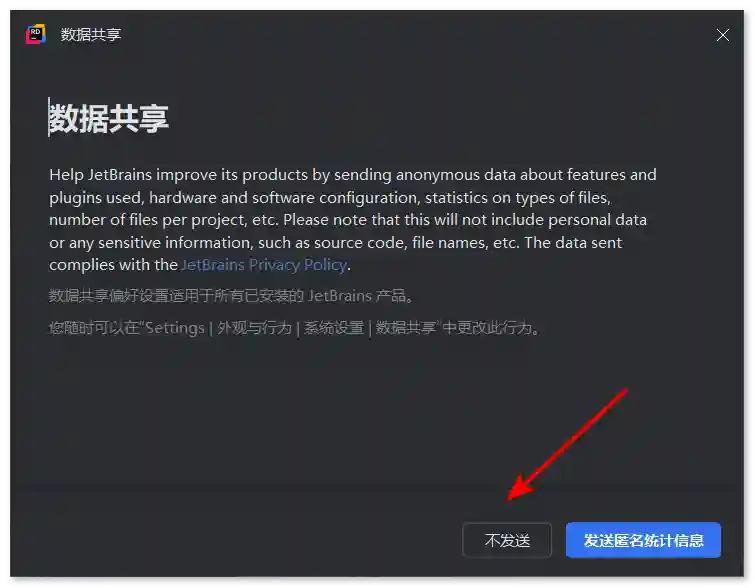Click the word Settings in hint line

tap(175, 328)
